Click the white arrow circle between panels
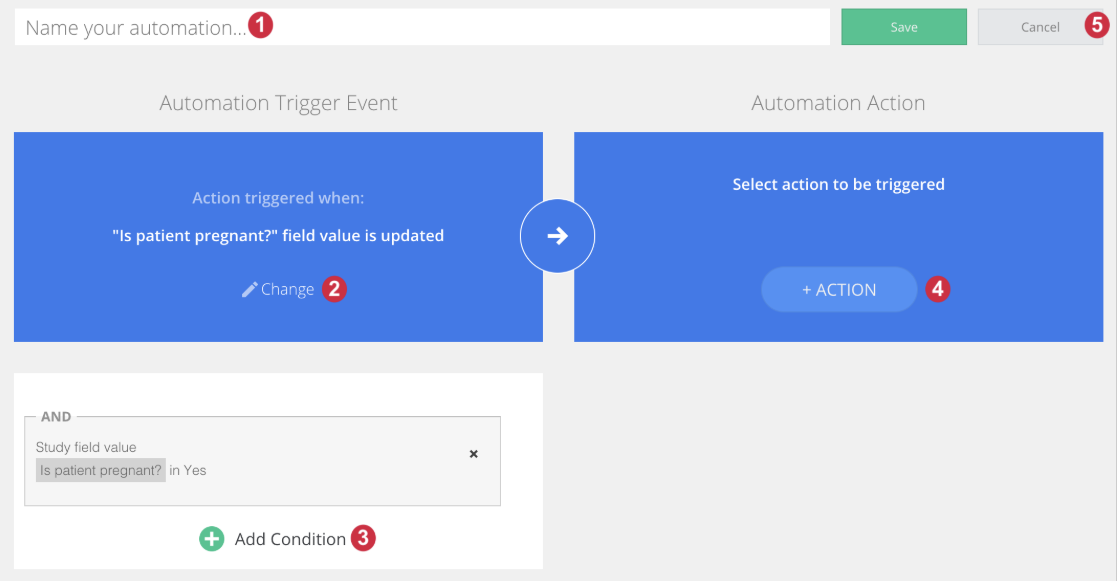 coord(557,236)
